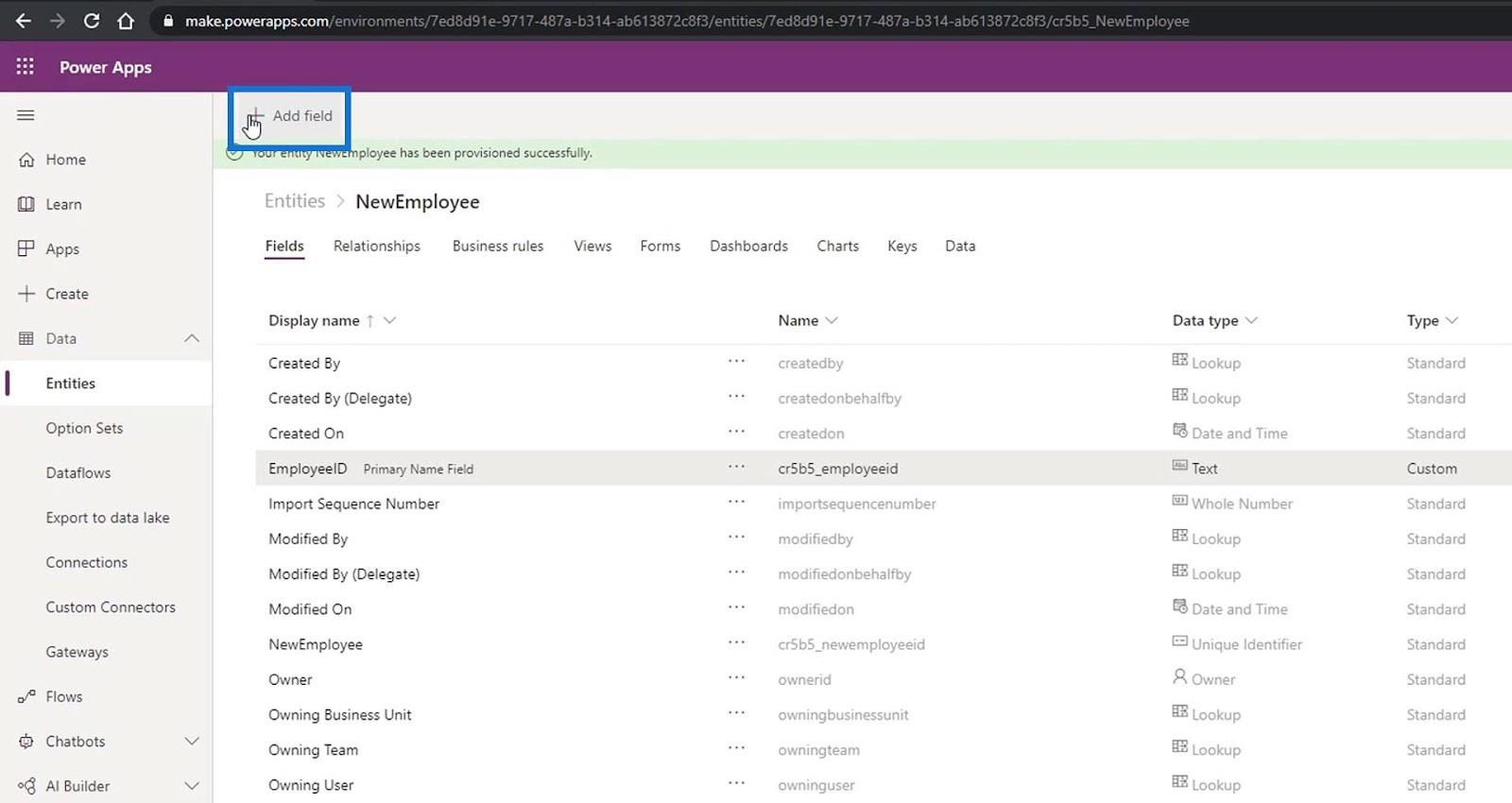
Task: Click the Power Apps title in header
Action: (x=106, y=67)
